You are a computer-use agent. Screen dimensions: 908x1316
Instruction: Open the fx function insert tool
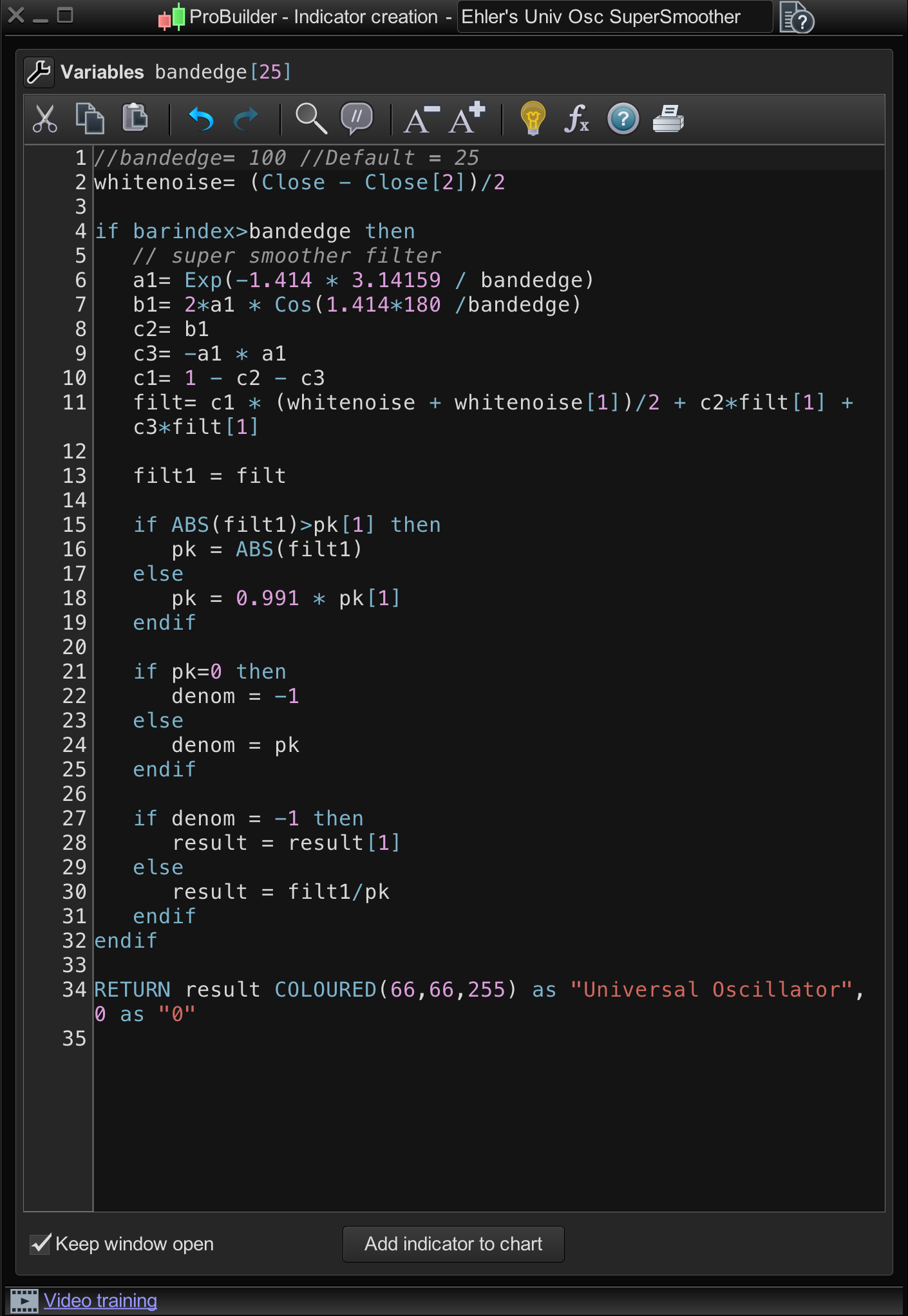(576, 119)
